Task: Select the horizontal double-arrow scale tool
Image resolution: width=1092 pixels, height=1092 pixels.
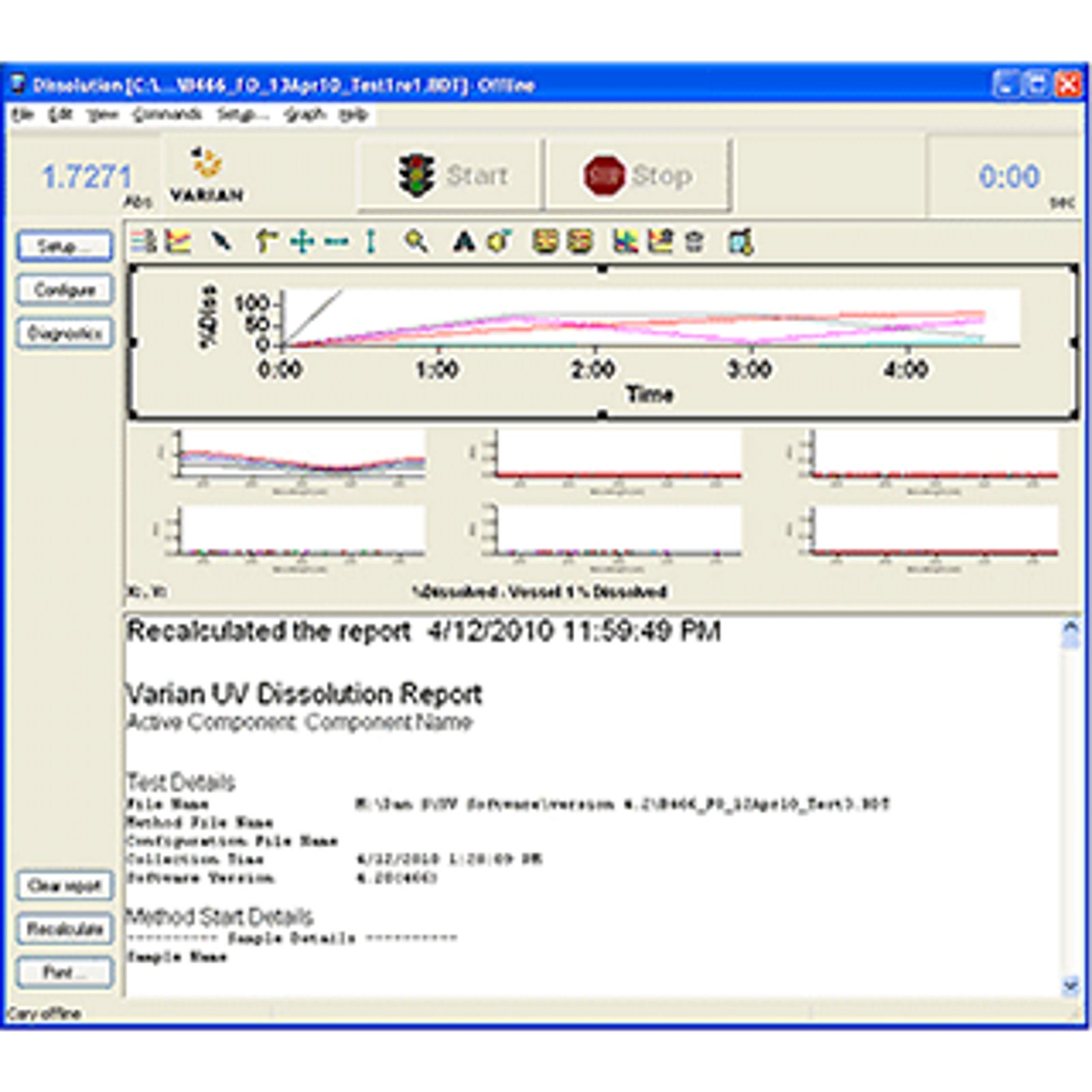Action: 336,242
